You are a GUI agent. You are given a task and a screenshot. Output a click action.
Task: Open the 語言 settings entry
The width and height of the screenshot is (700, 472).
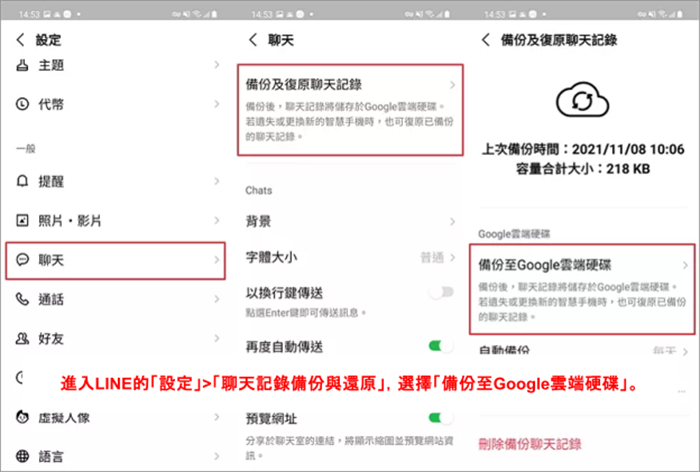(x=118, y=456)
